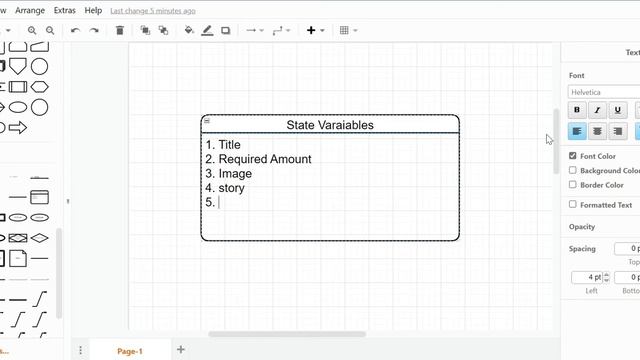Screen dimensions: 640x360
Task: Uncheck the Font Color checkbox
Action: tap(573, 156)
